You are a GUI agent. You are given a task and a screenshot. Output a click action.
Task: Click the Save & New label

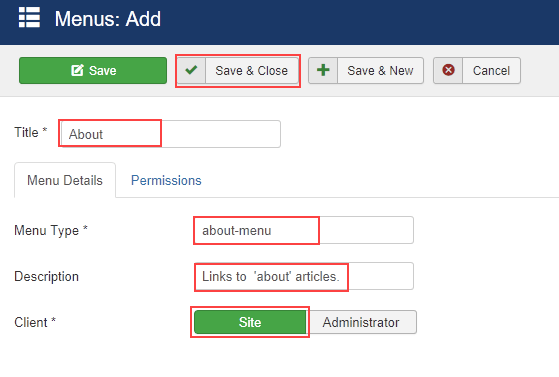pos(380,71)
